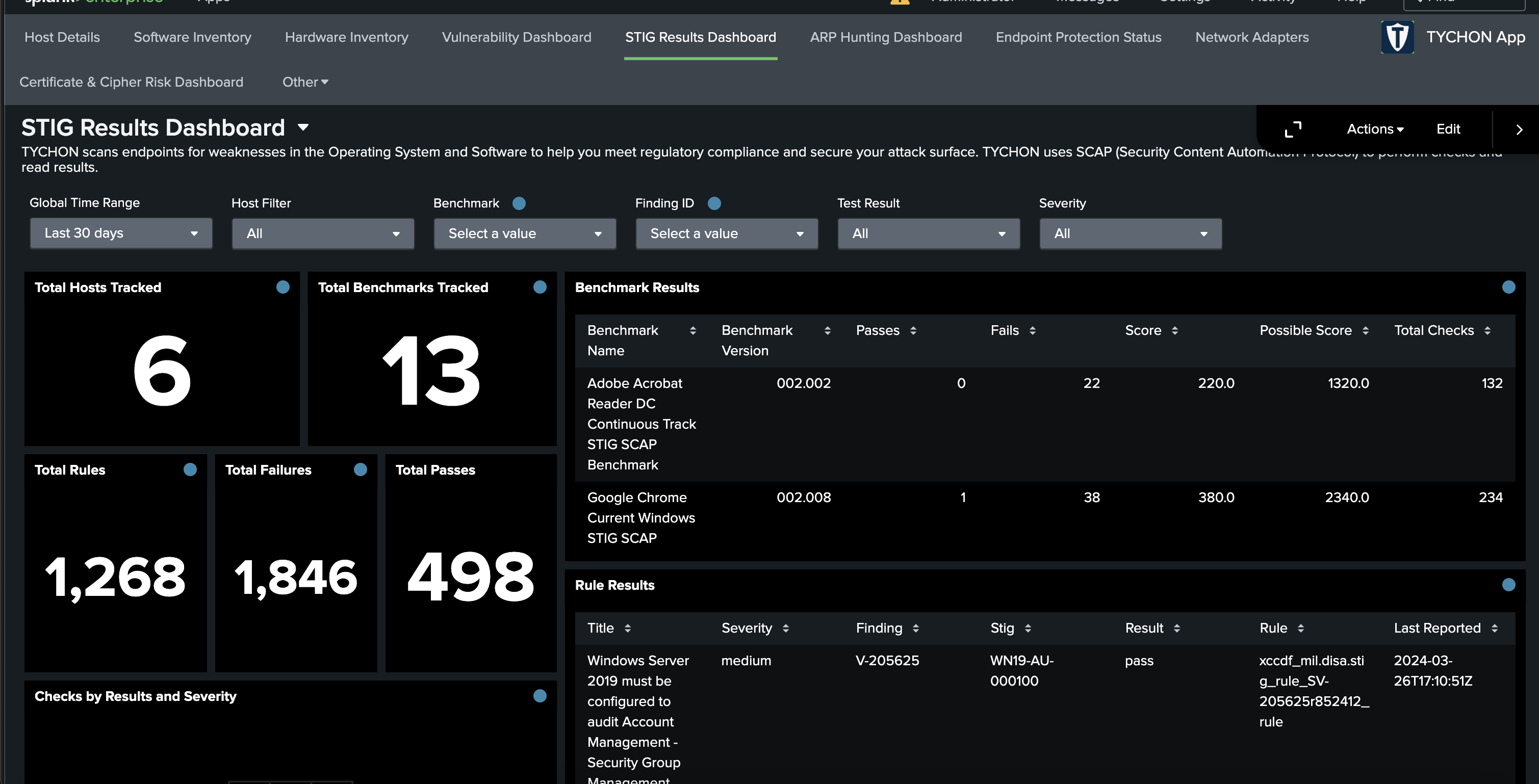Viewport: 1539px width, 784px height.
Task: Open Certificate & Cipher Risk Dashboard tab
Action: [x=132, y=82]
